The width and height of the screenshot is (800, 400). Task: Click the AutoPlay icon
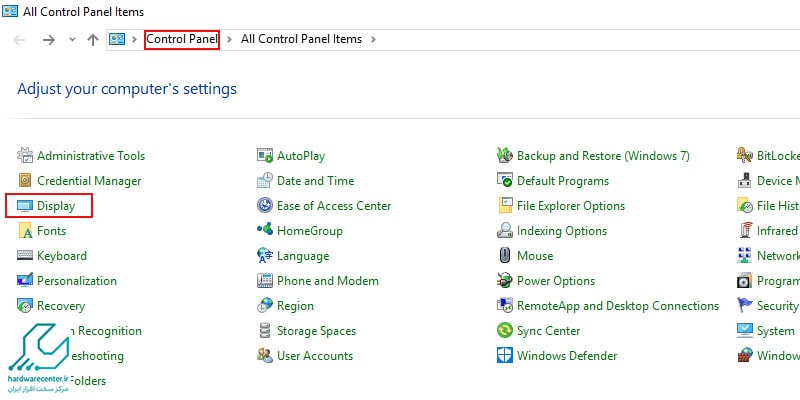click(x=265, y=156)
